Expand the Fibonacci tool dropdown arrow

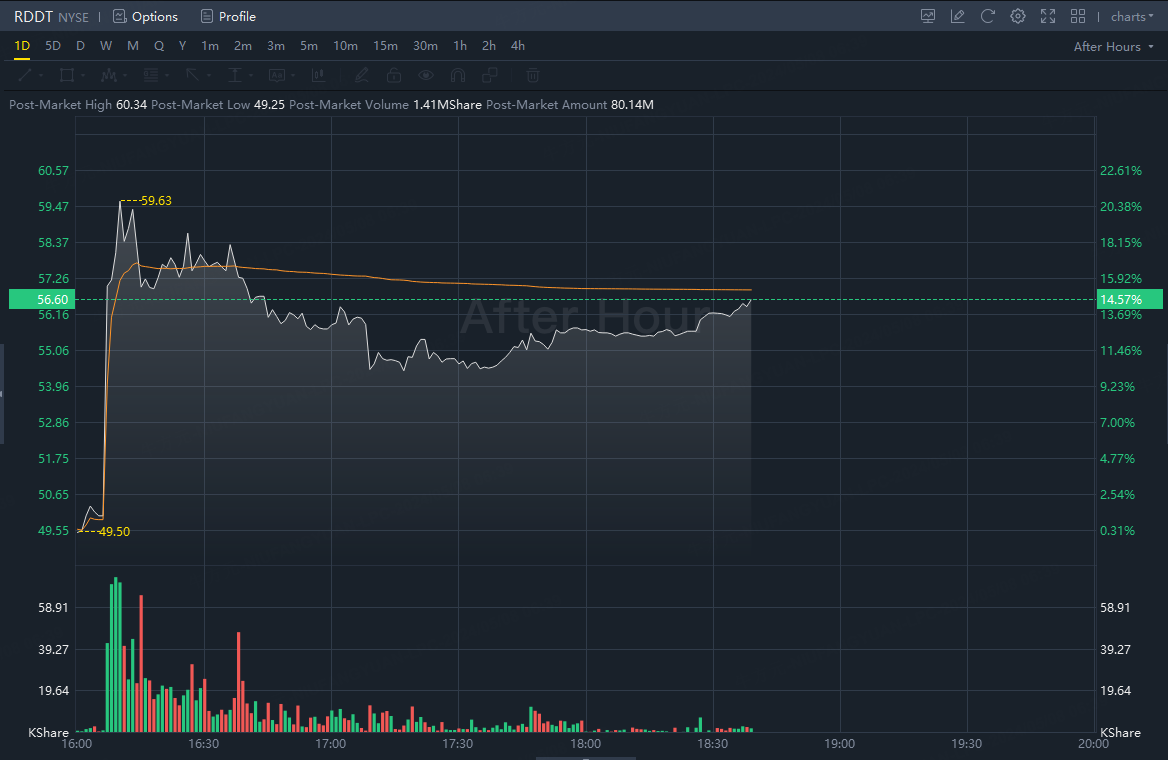[x=167, y=76]
